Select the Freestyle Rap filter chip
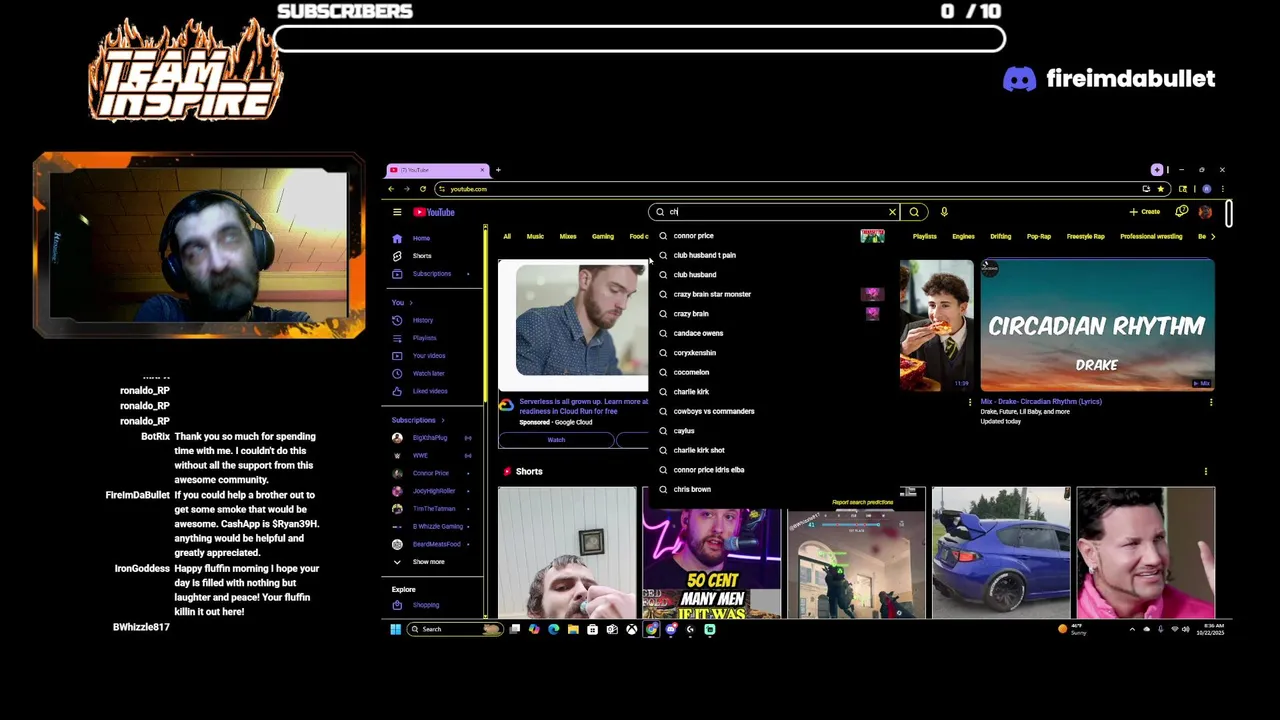 pos(1086,237)
